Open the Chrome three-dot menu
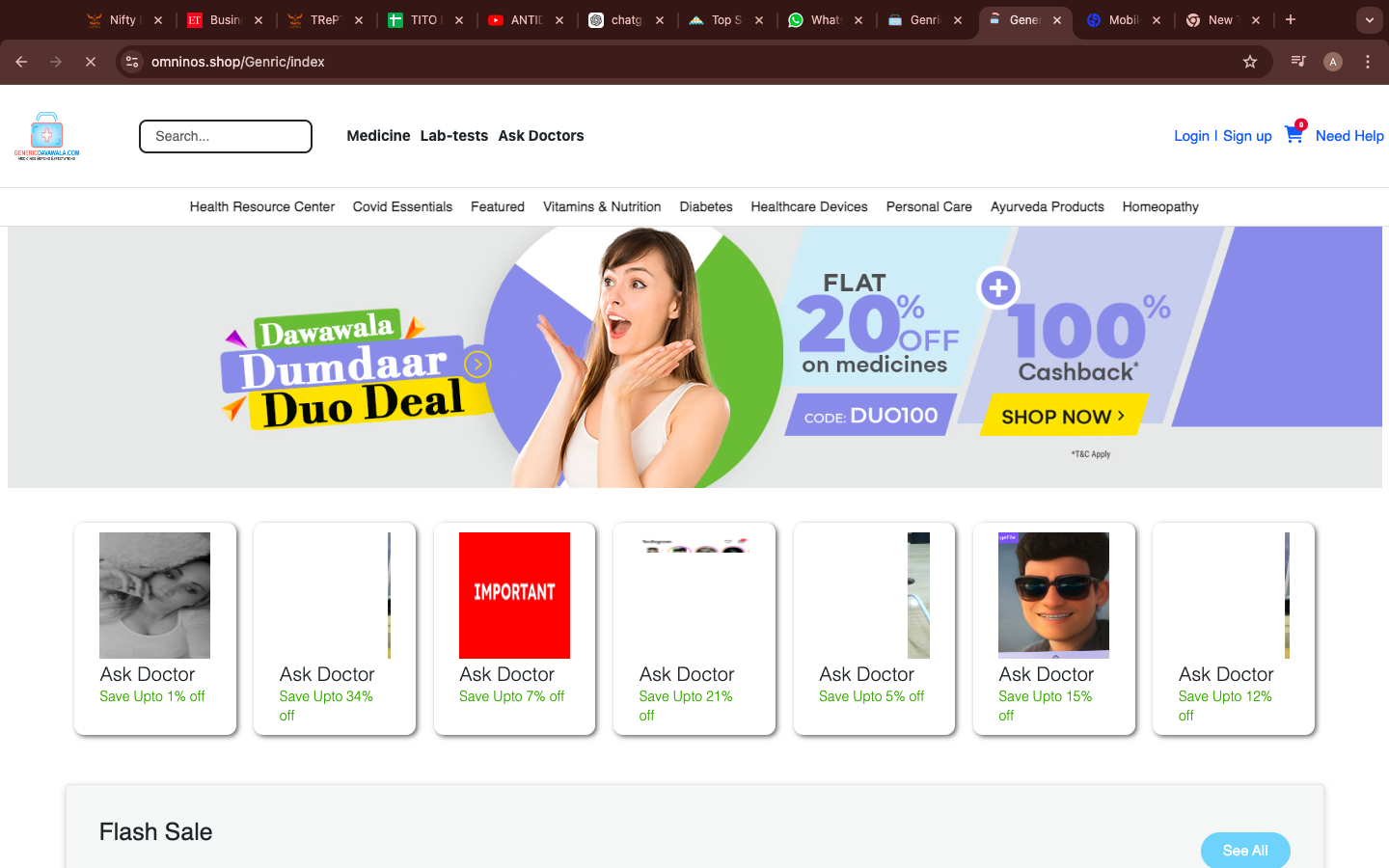 (x=1368, y=62)
